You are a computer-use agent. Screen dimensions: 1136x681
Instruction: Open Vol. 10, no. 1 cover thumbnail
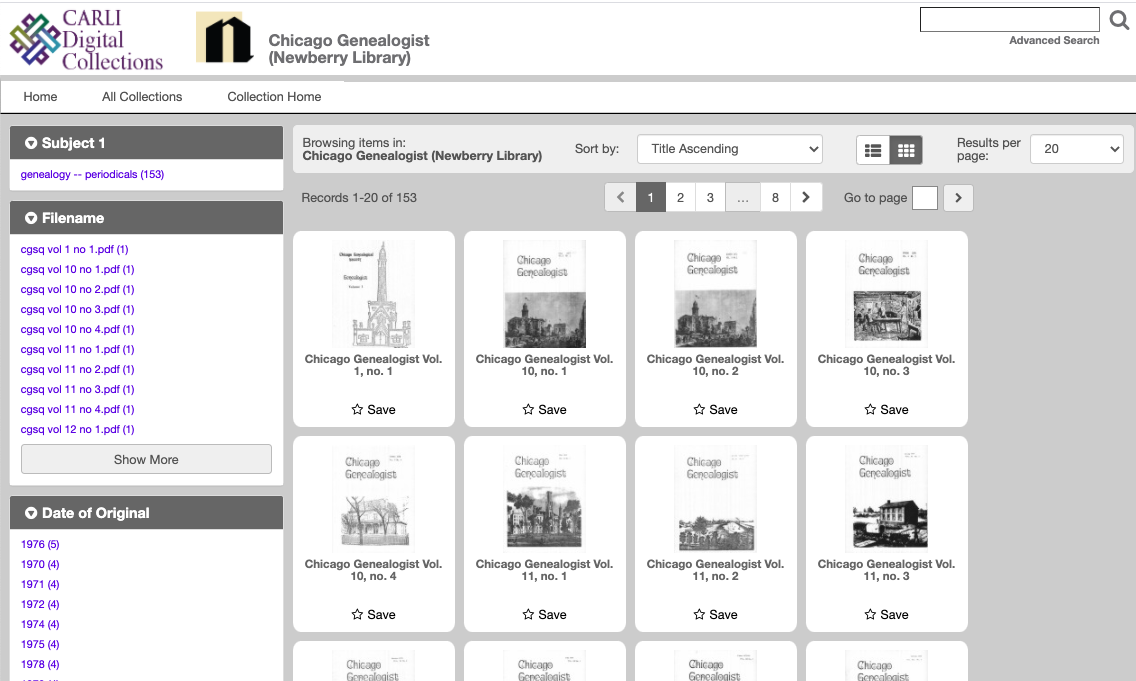tap(545, 293)
